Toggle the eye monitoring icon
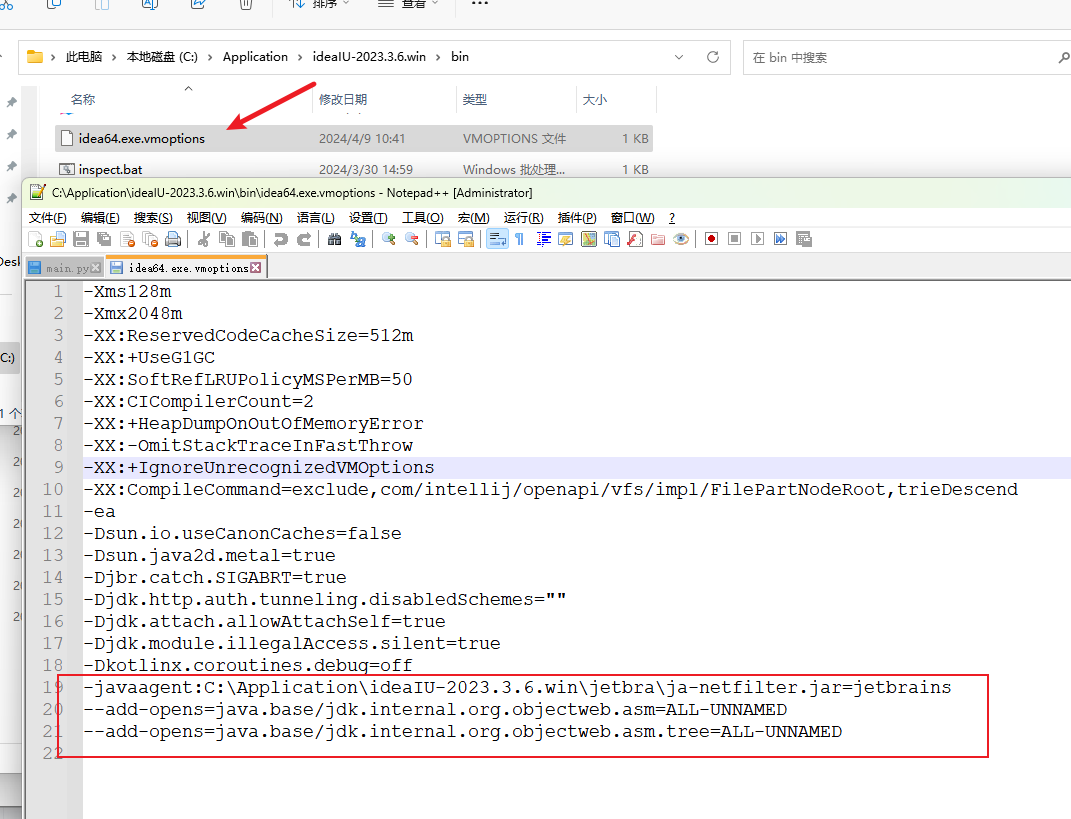Screen dimensions: 1071x819 (681, 239)
